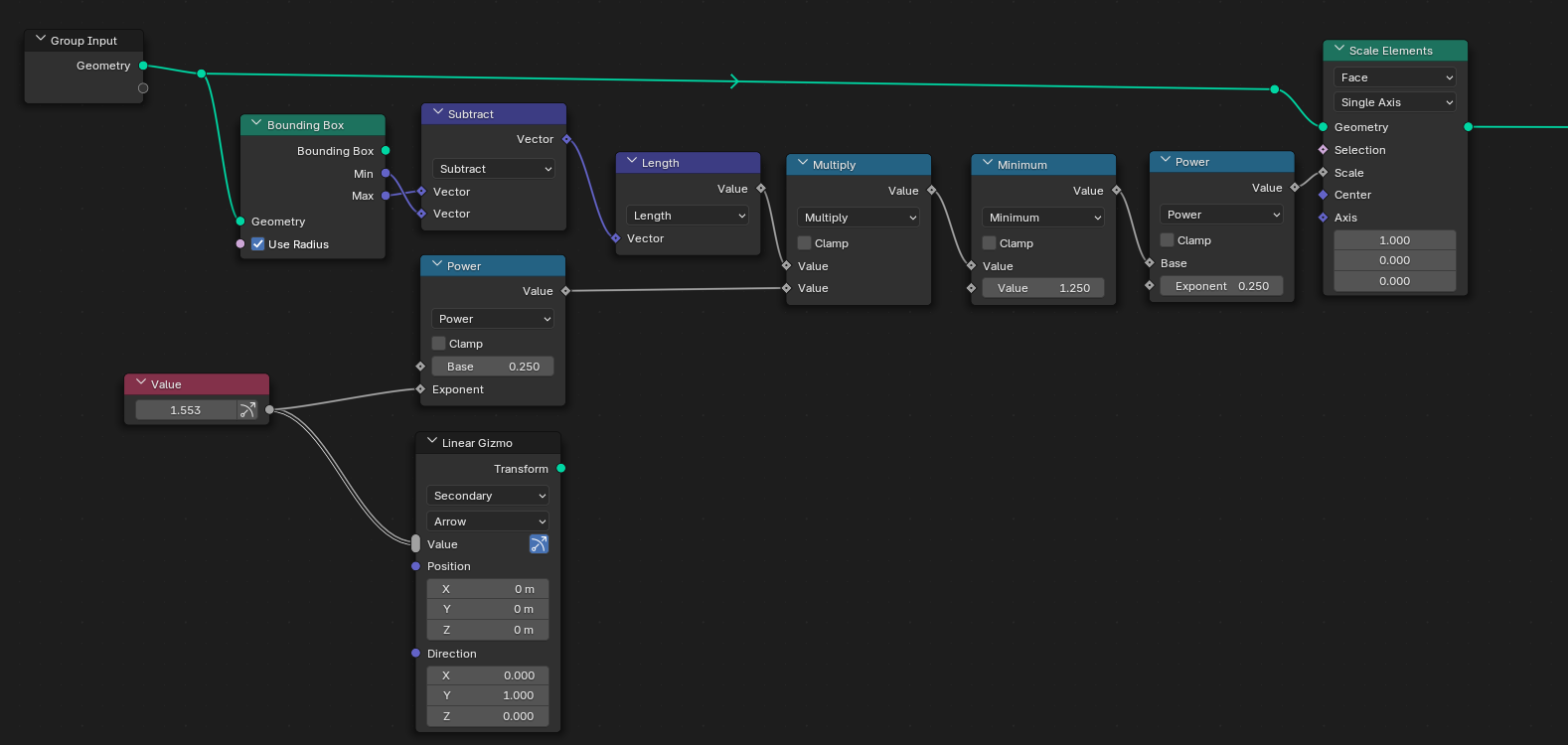
Task: Collapse the Scale Elements node
Action: click(1338, 50)
